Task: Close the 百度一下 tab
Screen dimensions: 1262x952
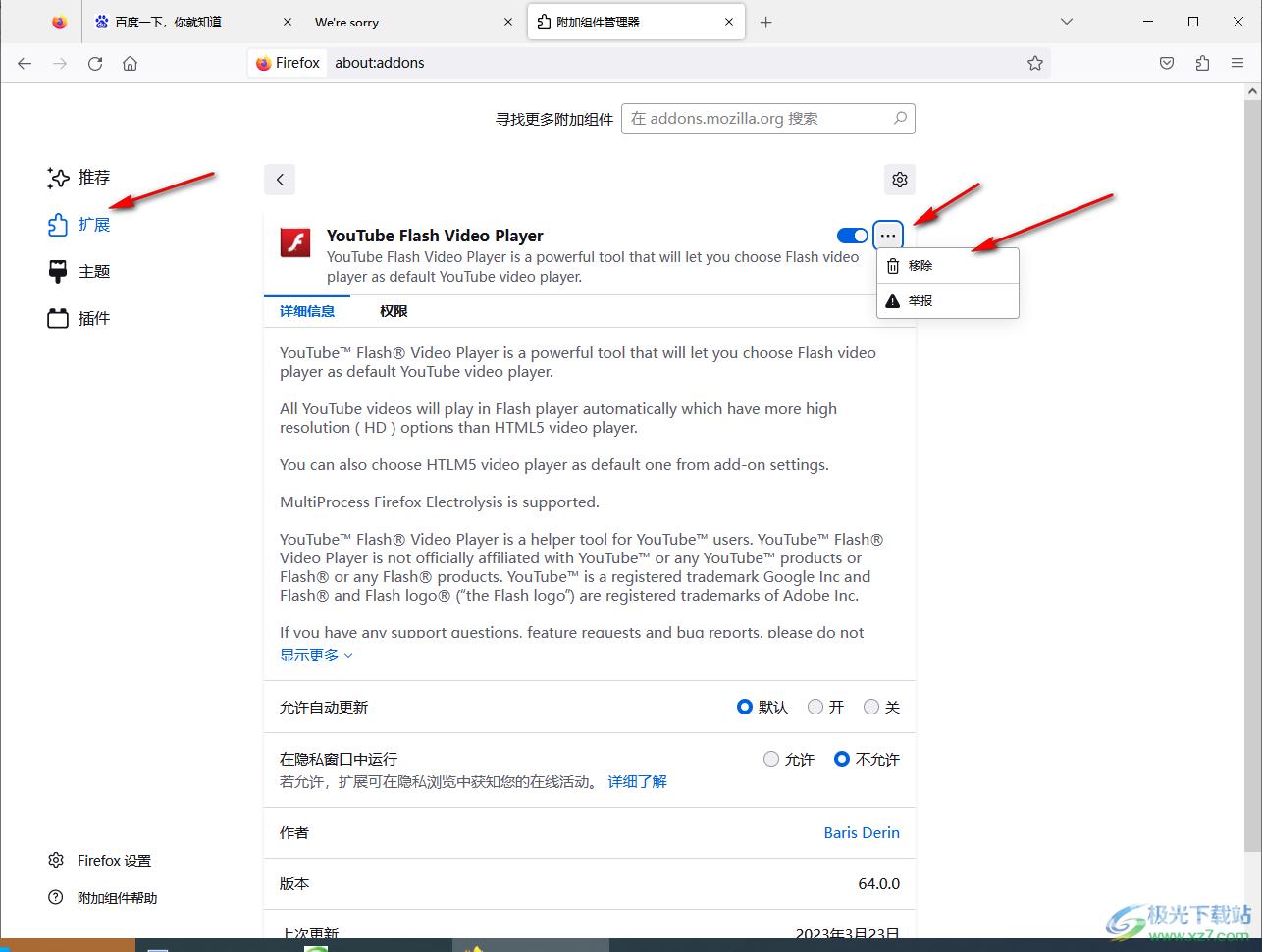Action: (x=287, y=22)
